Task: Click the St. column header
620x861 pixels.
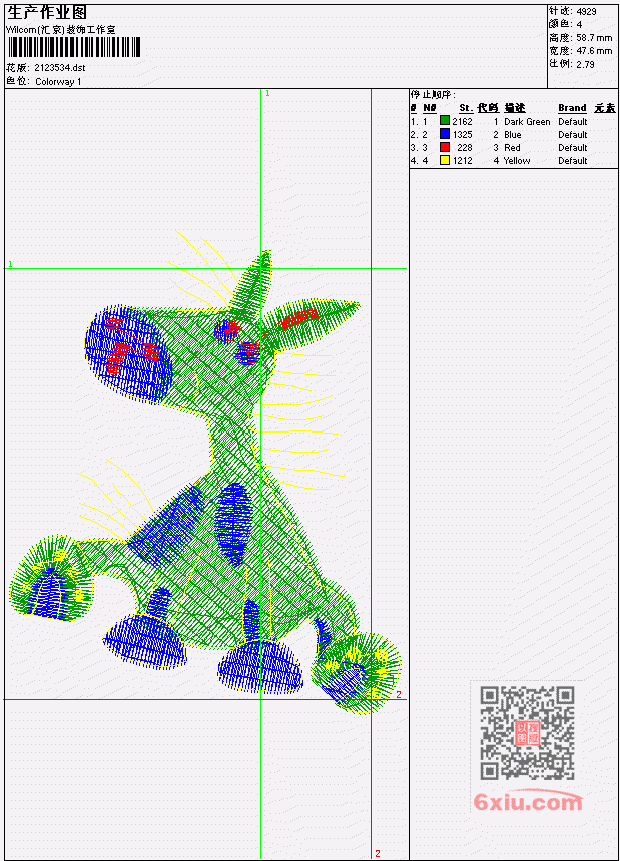Action: pyautogui.click(x=466, y=108)
